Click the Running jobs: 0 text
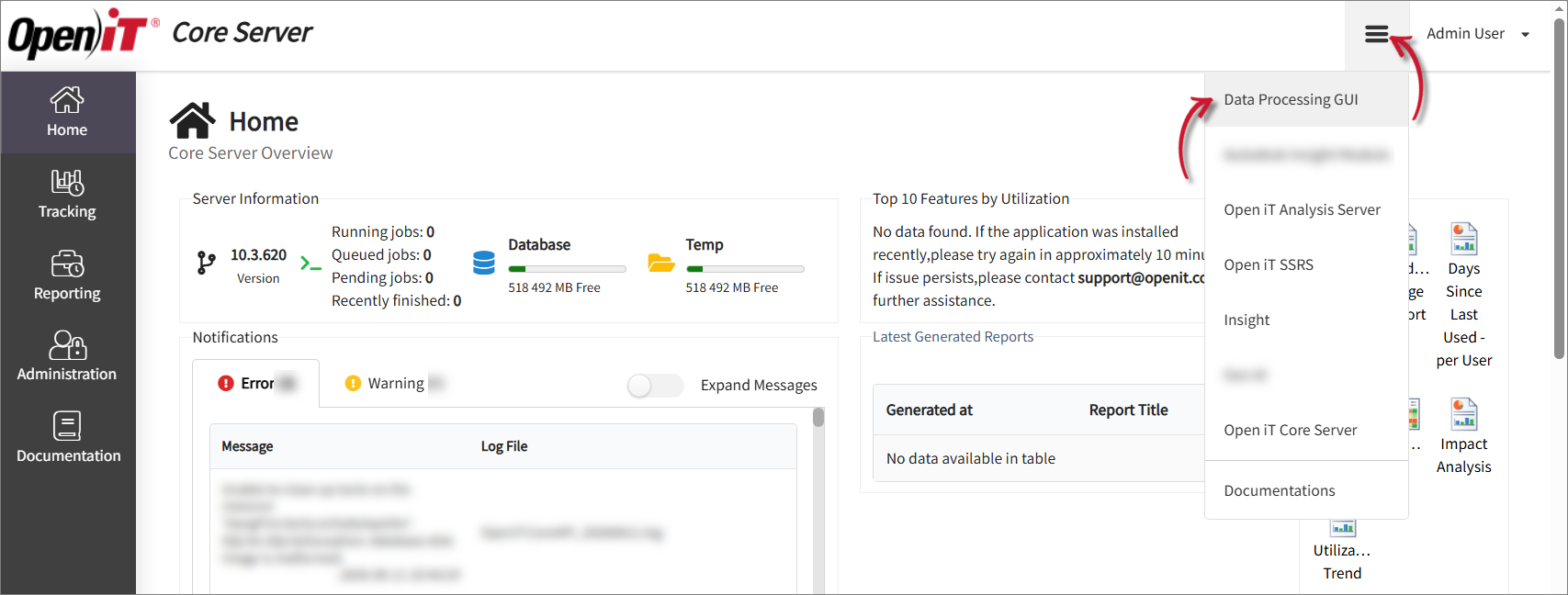The height and width of the screenshot is (595, 1568). click(x=383, y=231)
